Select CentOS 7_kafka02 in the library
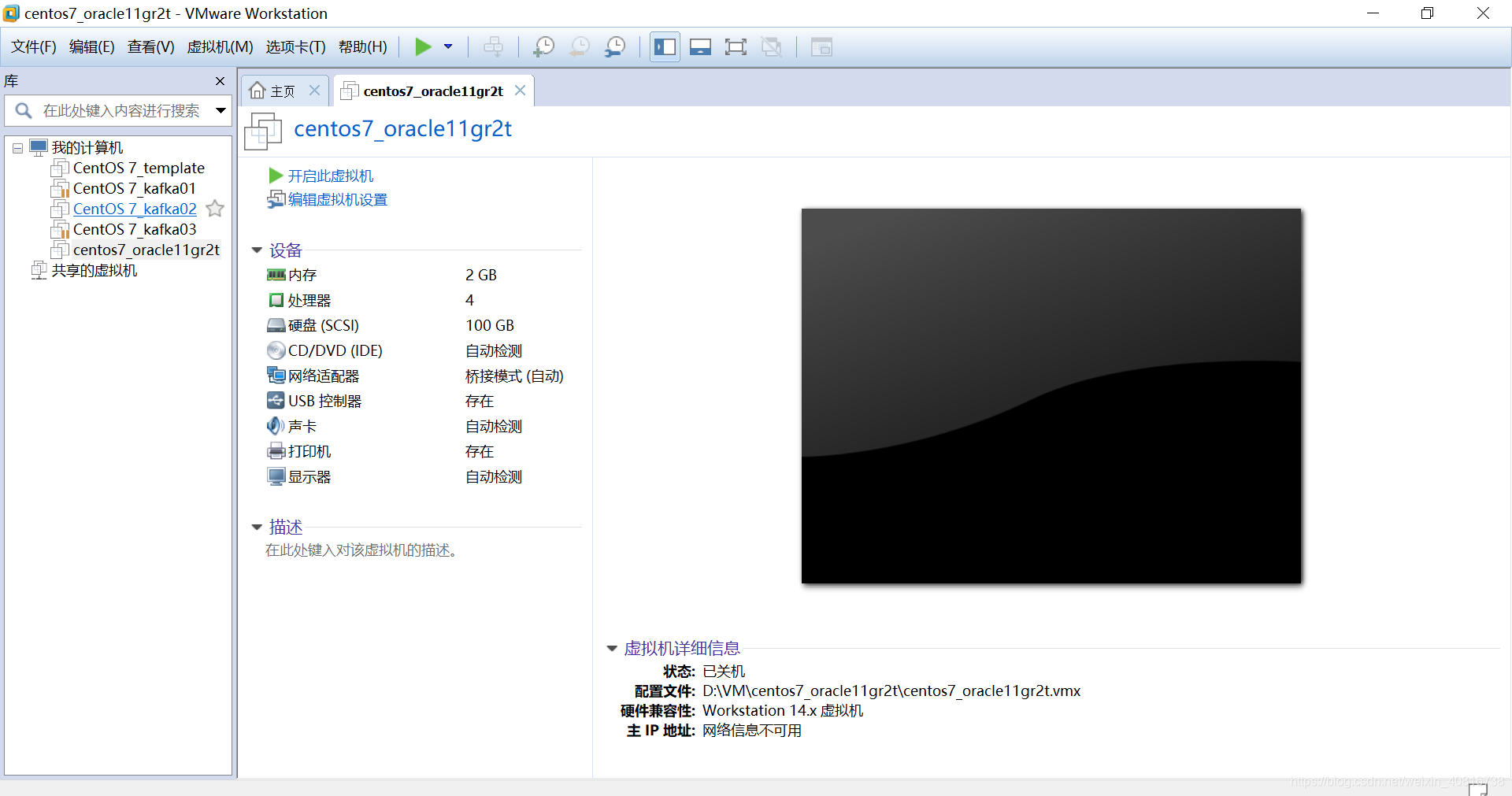The image size is (1512, 796). click(x=135, y=209)
